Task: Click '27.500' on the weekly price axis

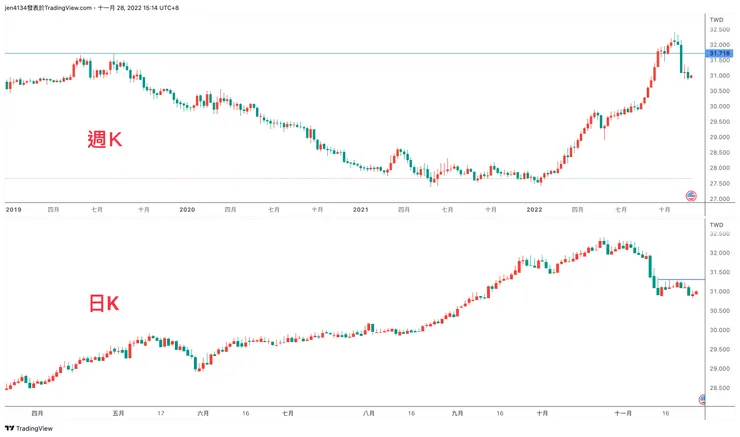Action: (x=720, y=184)
